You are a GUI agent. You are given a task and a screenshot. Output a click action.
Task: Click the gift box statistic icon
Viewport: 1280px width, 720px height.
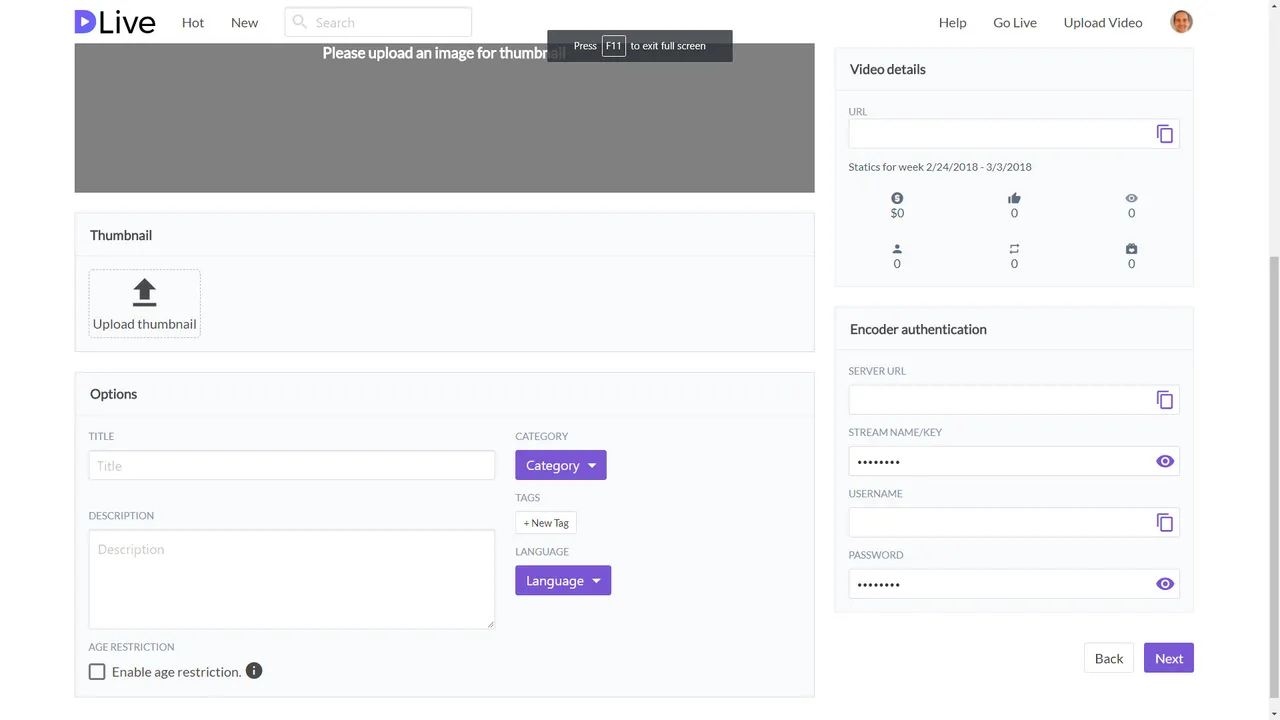point(1131,249)
